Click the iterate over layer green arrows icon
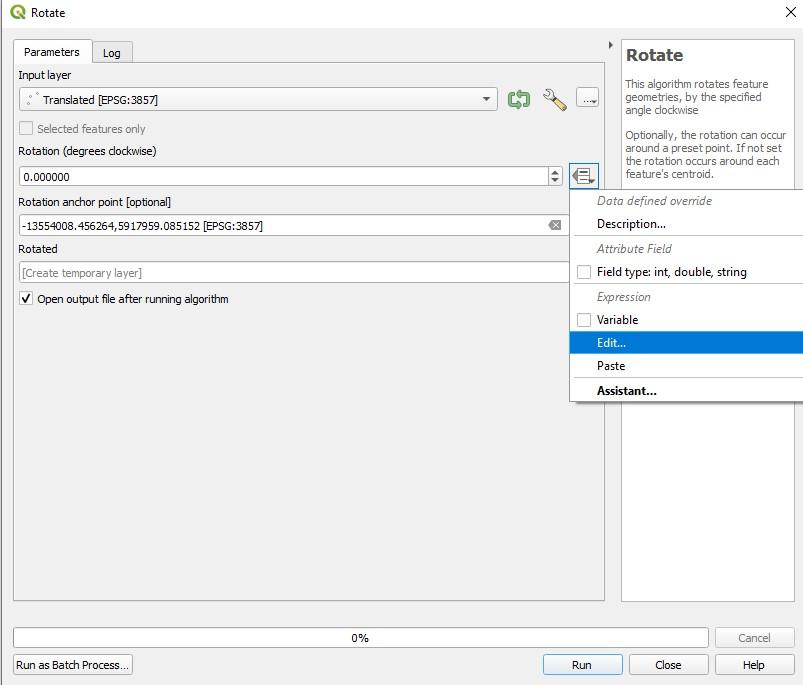This screenshot has height=685, width=803. point(518,99)
